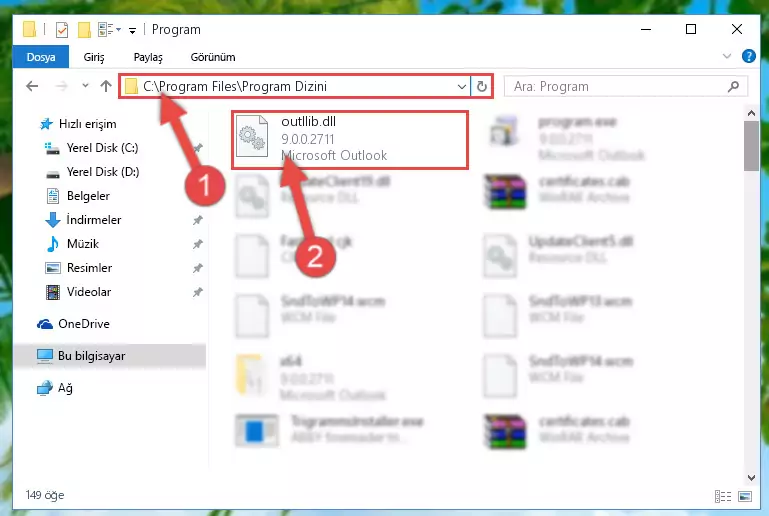Viewport: 769px width, 516px height.
Task: Select the Görünüm ribbon tab
Action: (x=213, y=57)
